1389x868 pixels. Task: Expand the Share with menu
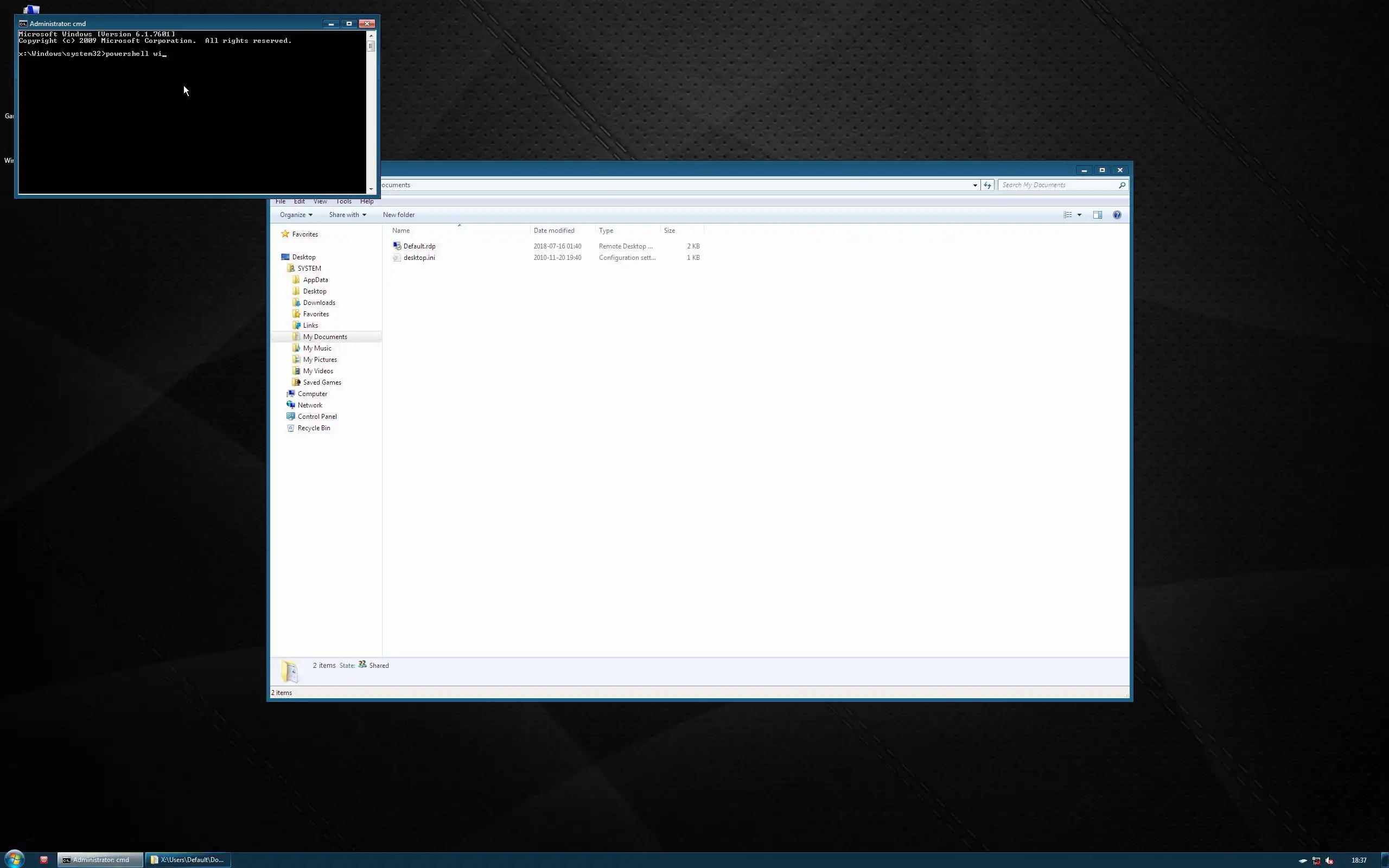347,215
